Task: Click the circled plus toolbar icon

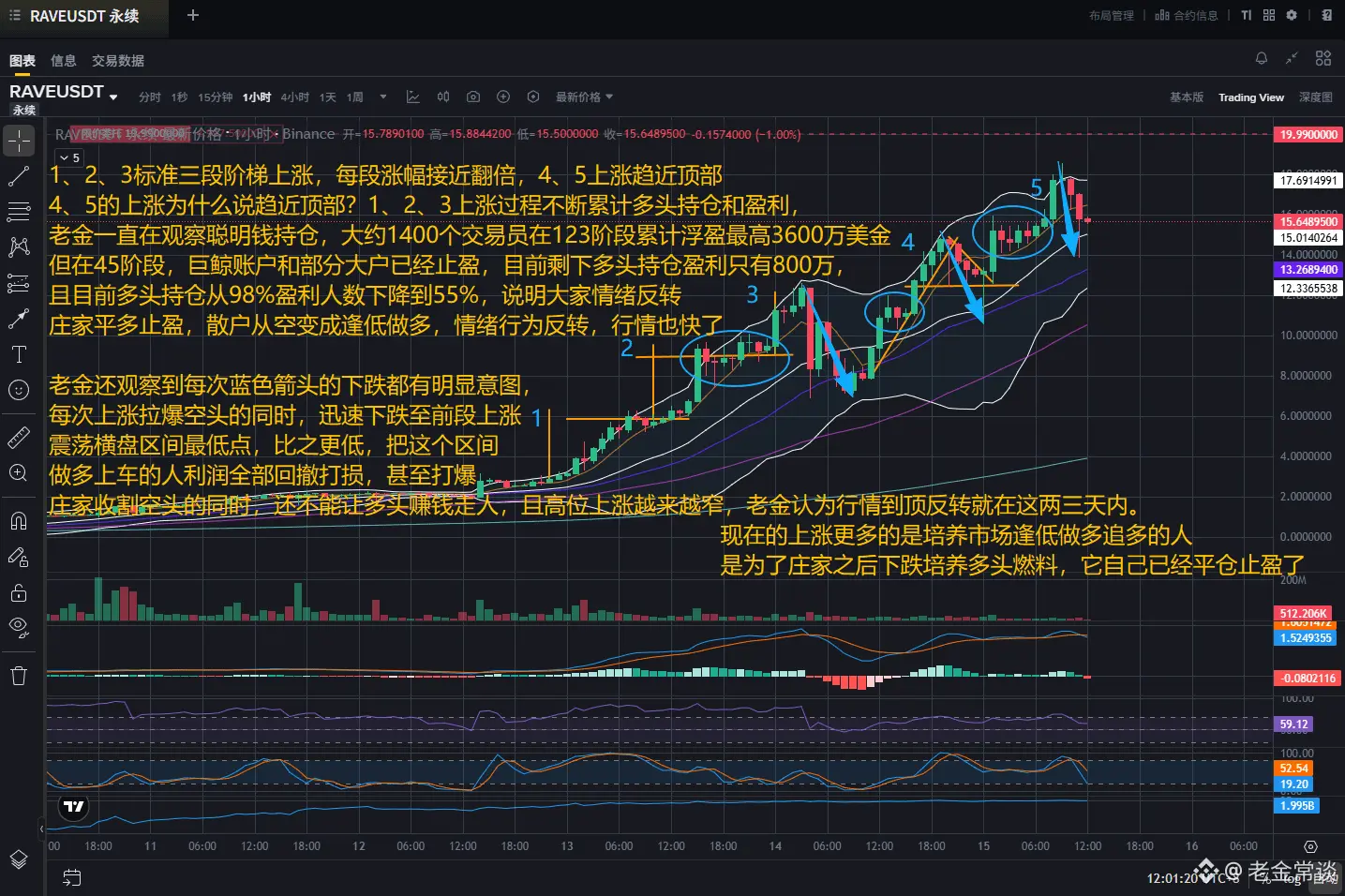Action: (503, 97)
